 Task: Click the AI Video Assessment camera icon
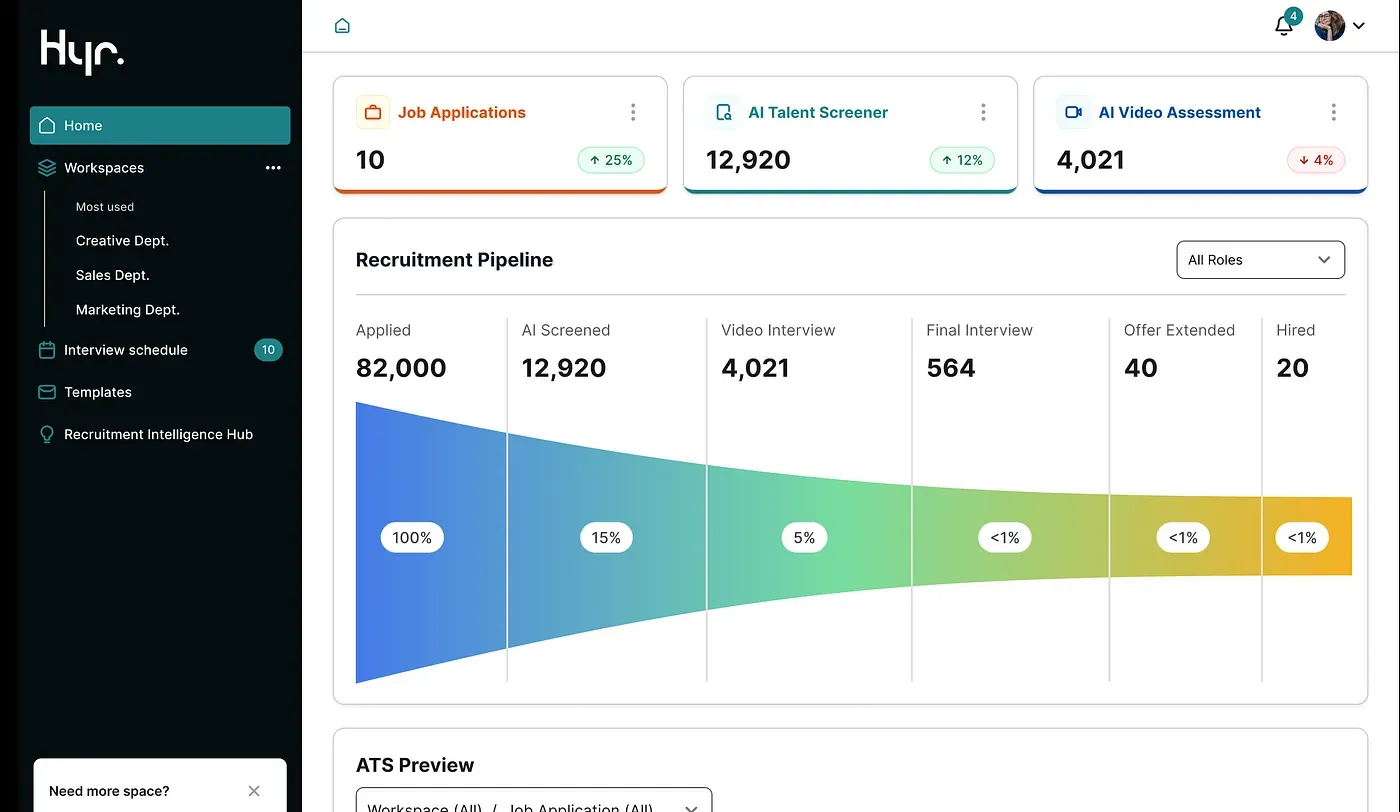coord(1072,112)
